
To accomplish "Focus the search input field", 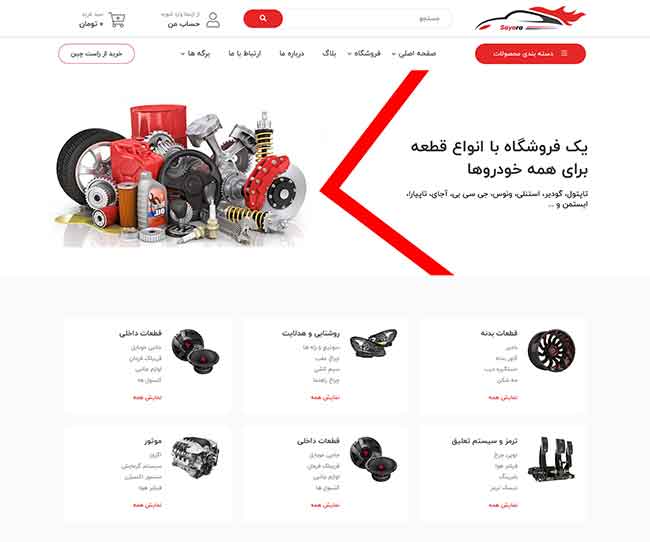I will click(x=367, y=19).
